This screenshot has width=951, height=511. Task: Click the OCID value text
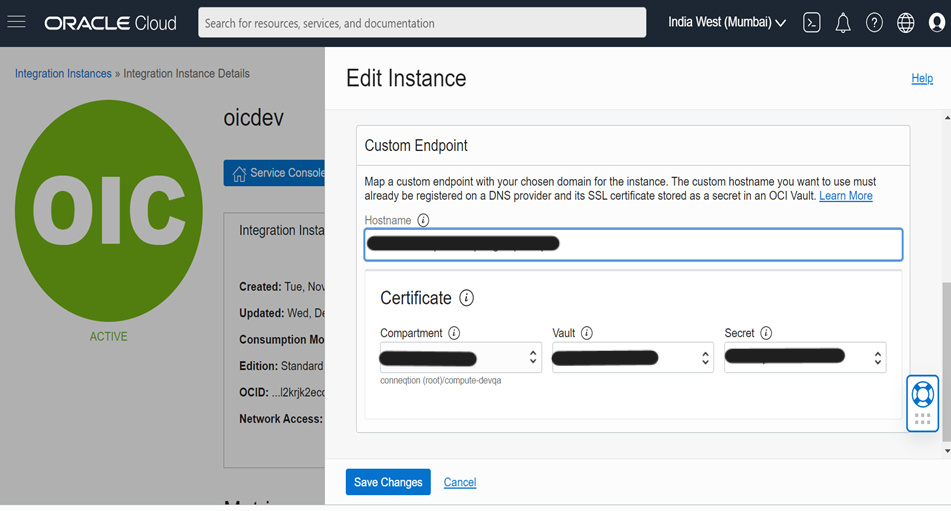(x=298, y=392)
